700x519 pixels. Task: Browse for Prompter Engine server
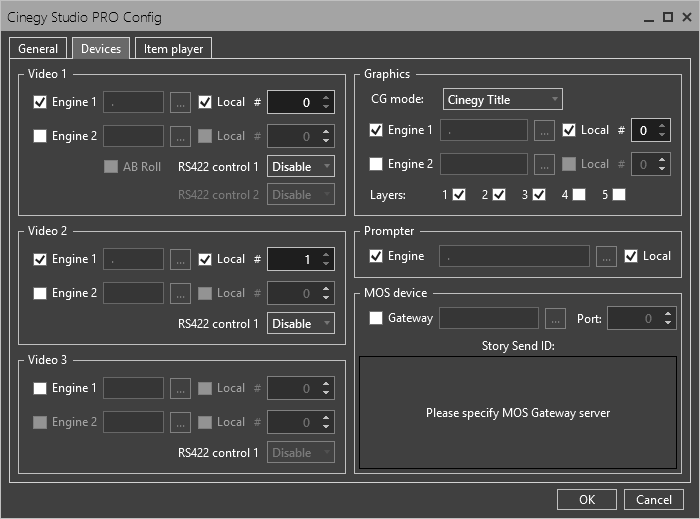tap(606, 256)
